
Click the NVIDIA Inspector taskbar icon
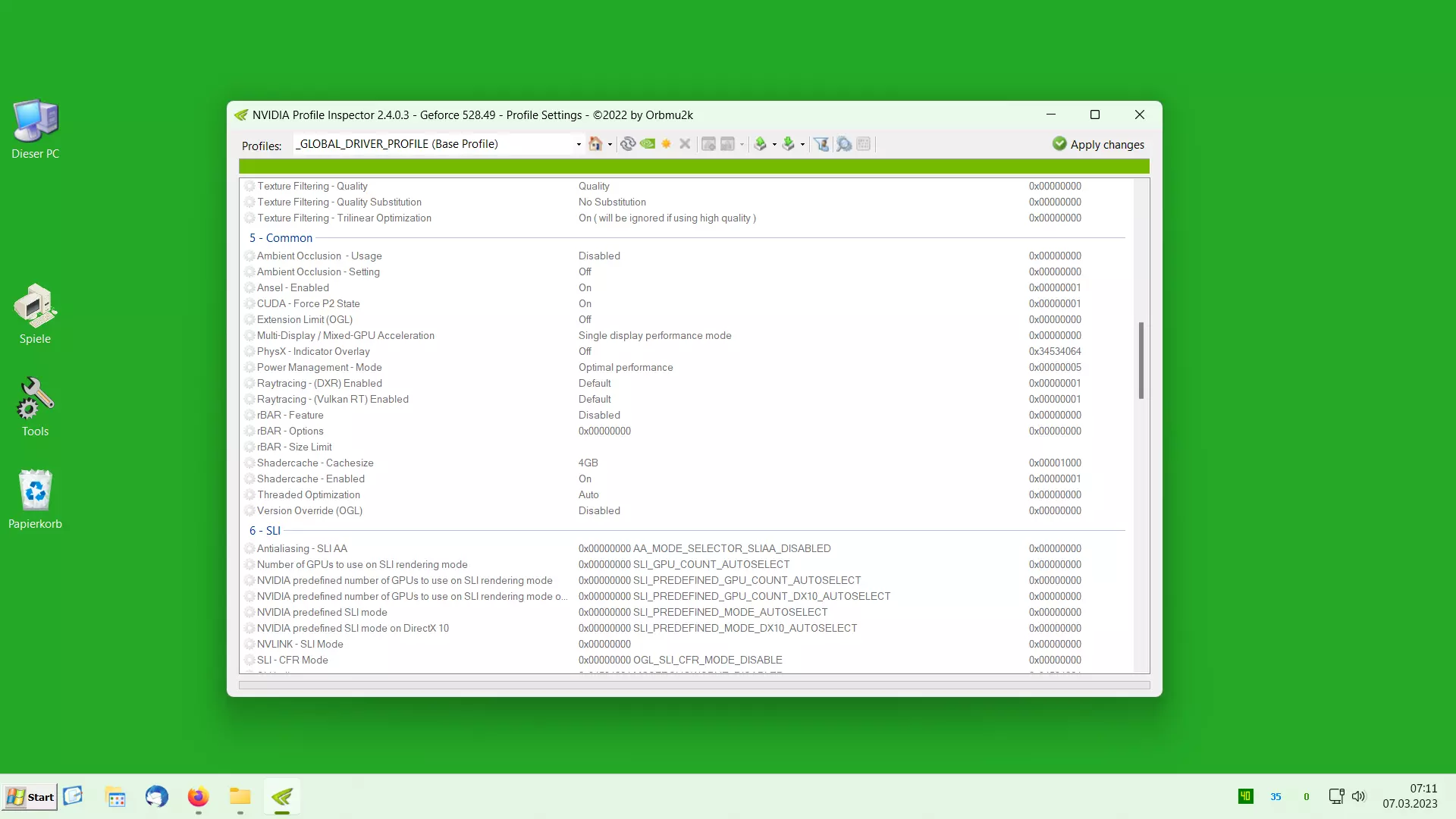282,797
